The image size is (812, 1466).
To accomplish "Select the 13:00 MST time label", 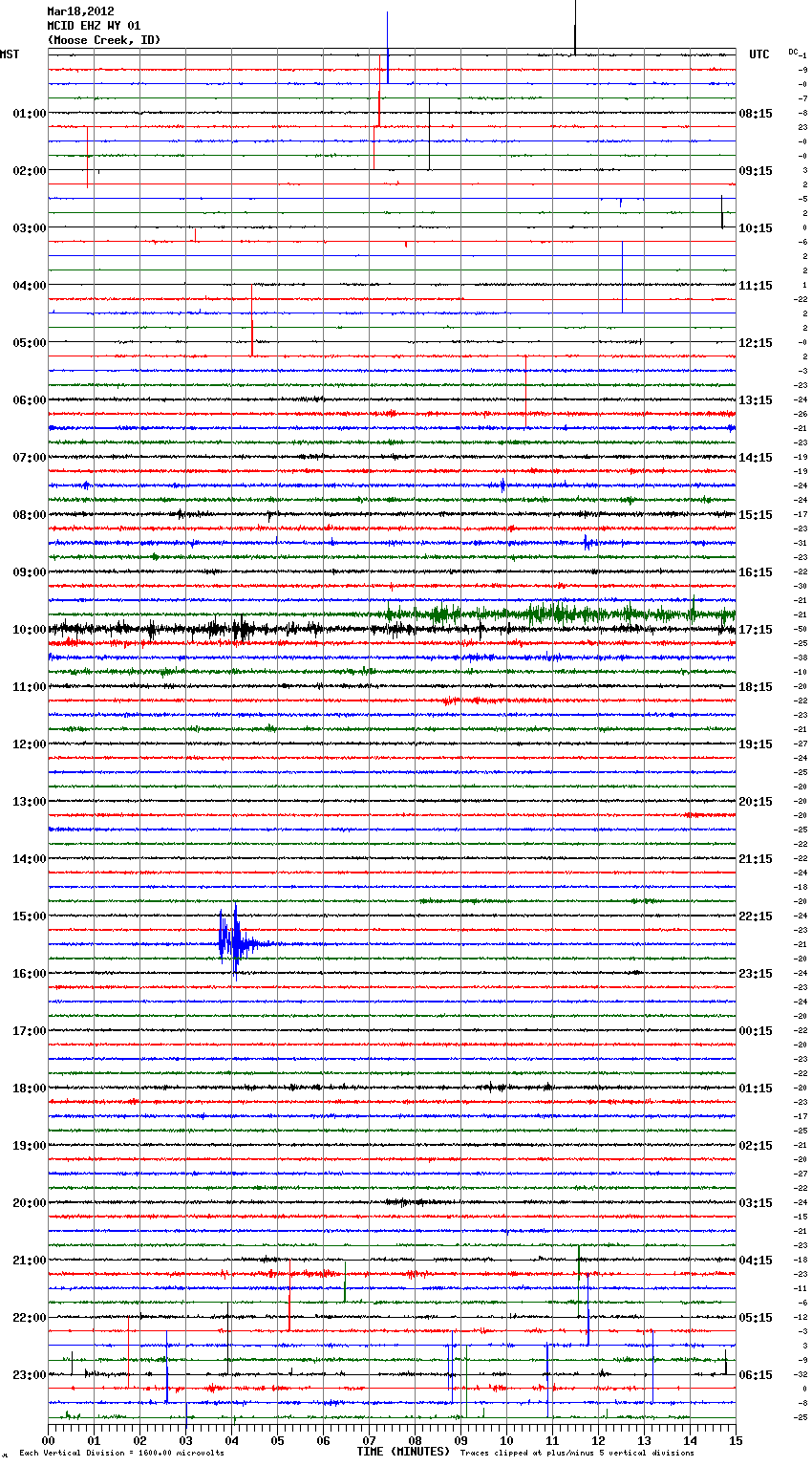I will coord(30,802).
